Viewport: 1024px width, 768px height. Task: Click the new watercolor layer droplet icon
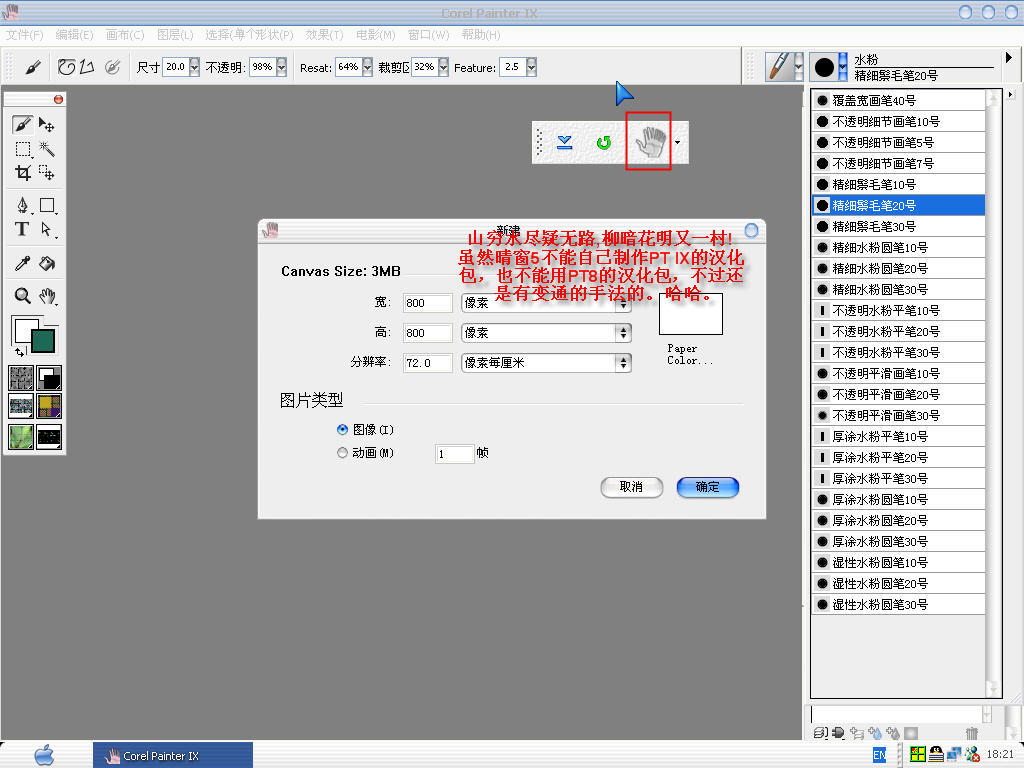[x=874, y=733]
